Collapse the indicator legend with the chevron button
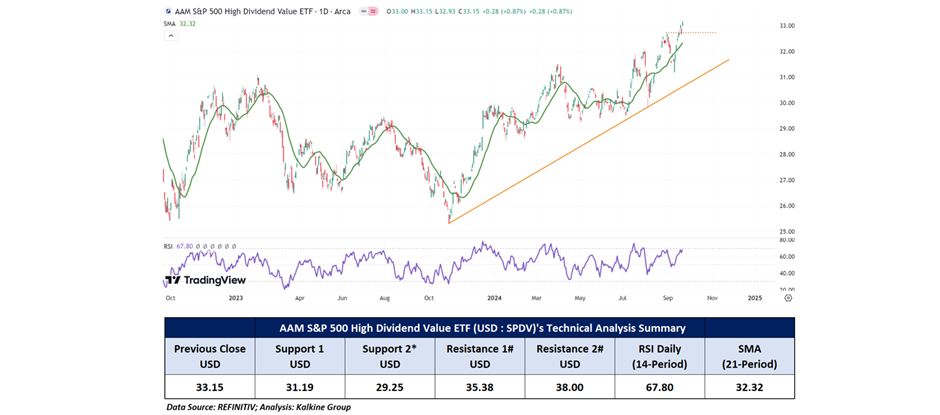The height and width of the screenshot is (415, 940). (x=170, y=36)
